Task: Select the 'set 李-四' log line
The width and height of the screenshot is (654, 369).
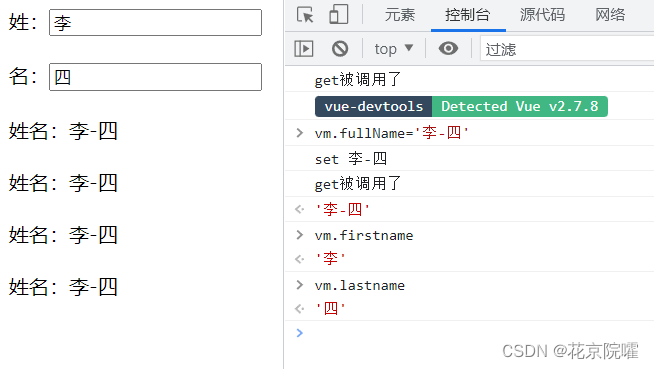Action: [x=351, y=159]
